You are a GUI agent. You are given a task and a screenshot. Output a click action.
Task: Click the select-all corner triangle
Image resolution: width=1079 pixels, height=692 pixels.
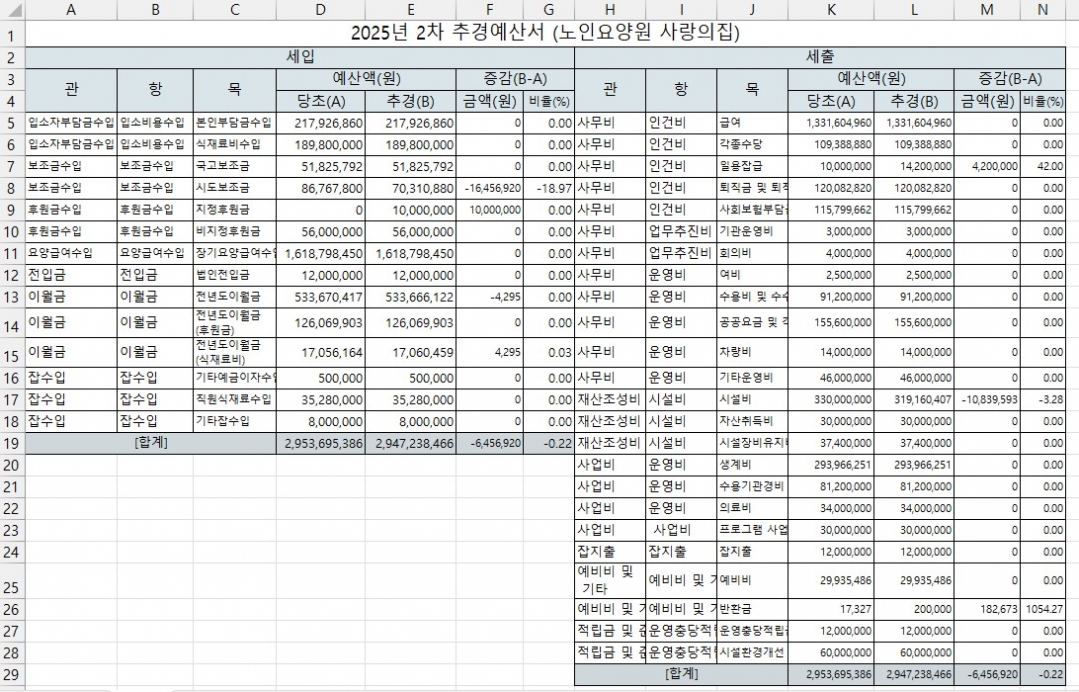click(12, 10)
